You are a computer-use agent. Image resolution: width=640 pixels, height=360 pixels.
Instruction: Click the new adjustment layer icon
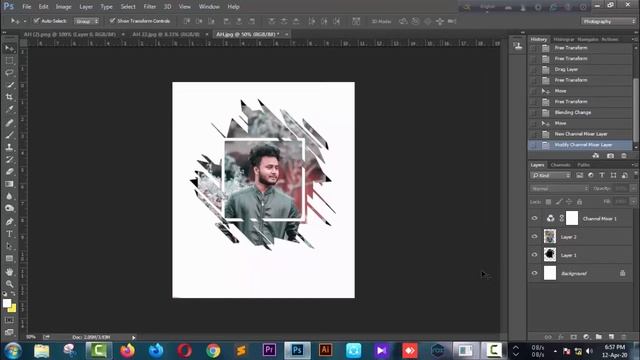tap(586, 337)
